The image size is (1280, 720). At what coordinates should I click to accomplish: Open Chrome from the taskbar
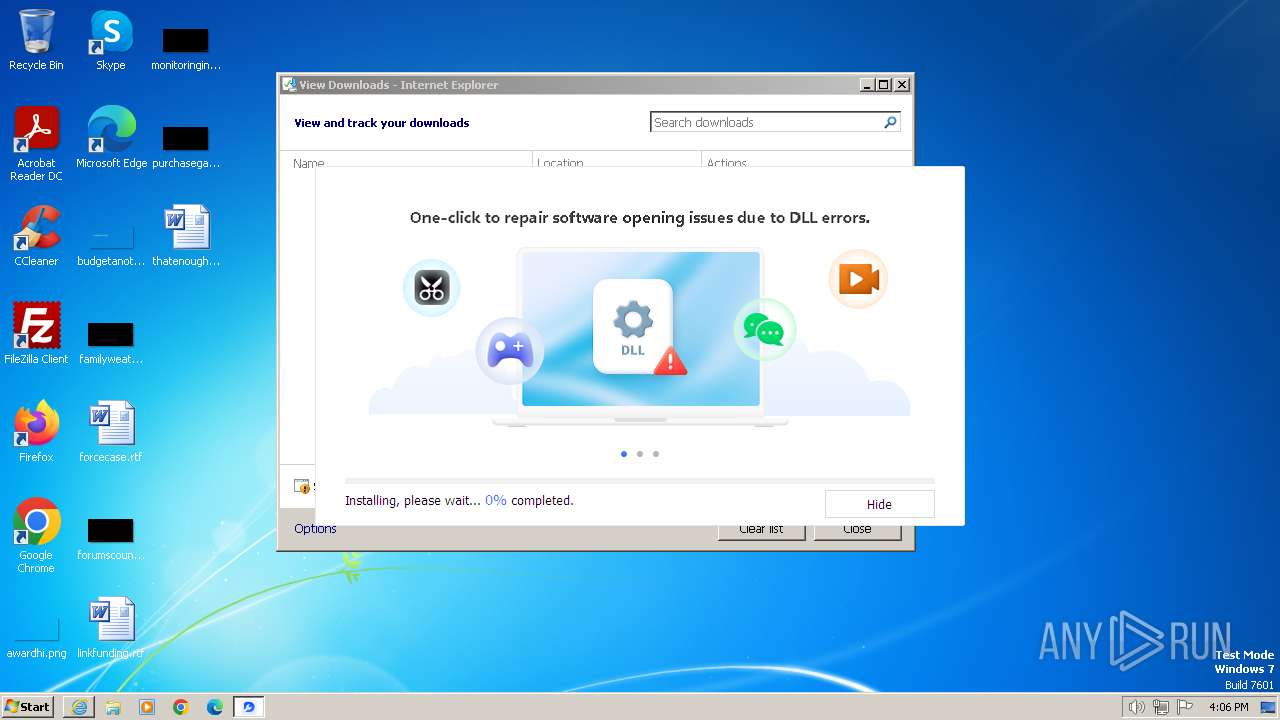point(181,707)
